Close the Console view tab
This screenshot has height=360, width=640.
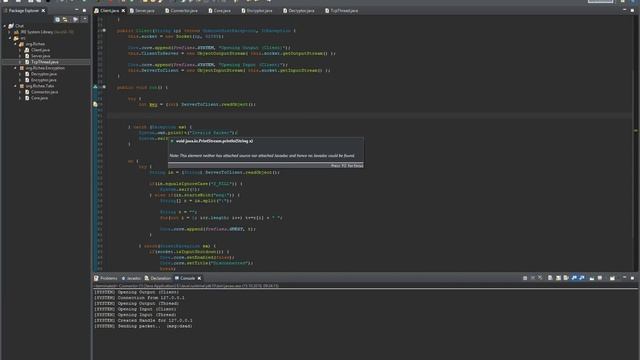199,278
